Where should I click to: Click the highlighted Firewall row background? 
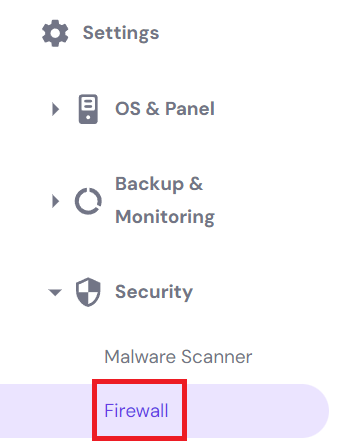pos(164,411)
